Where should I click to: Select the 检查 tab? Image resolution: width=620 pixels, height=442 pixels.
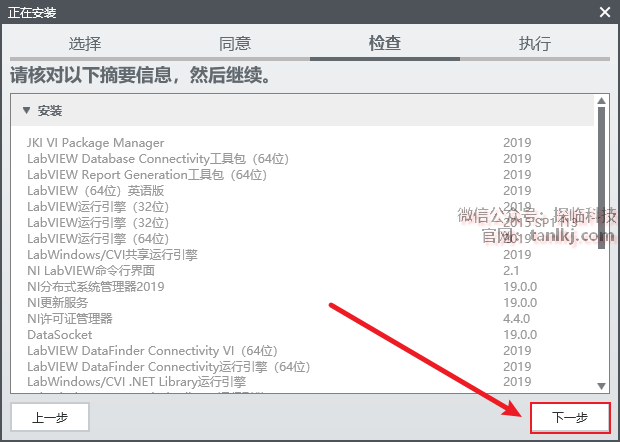click(x=385, y=43)
